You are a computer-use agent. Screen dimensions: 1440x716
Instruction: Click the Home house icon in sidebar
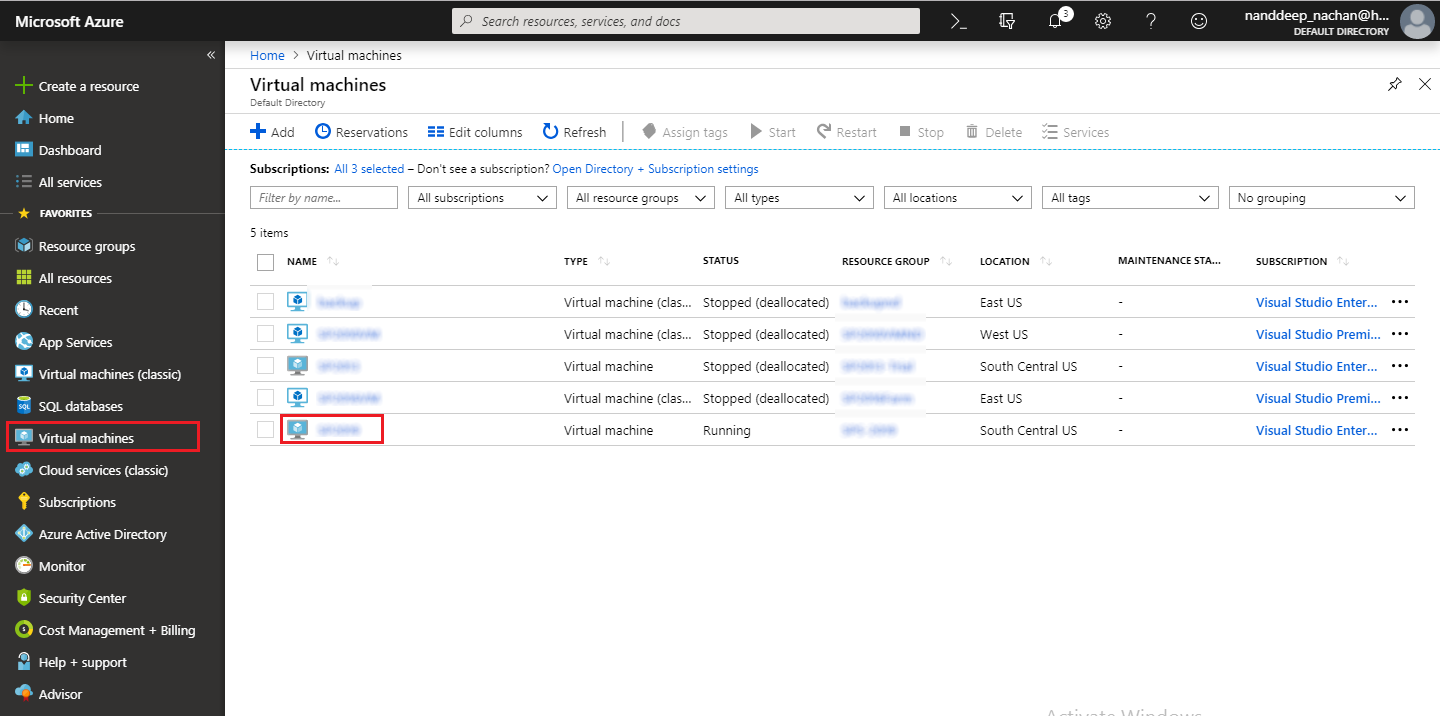coord(24,118)
